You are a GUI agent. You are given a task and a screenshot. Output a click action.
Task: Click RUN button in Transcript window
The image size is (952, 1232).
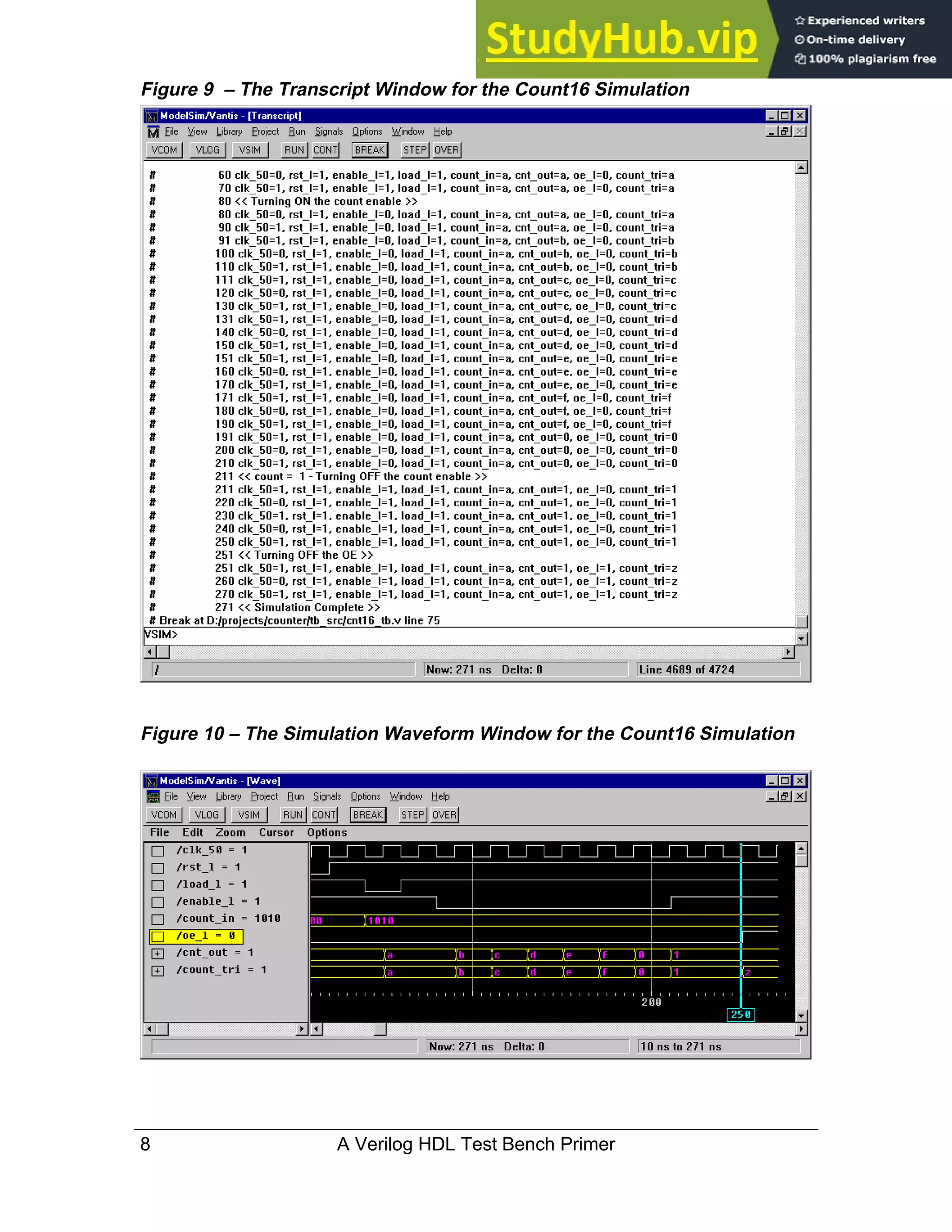pyautogui.click(x=294, y=150)
